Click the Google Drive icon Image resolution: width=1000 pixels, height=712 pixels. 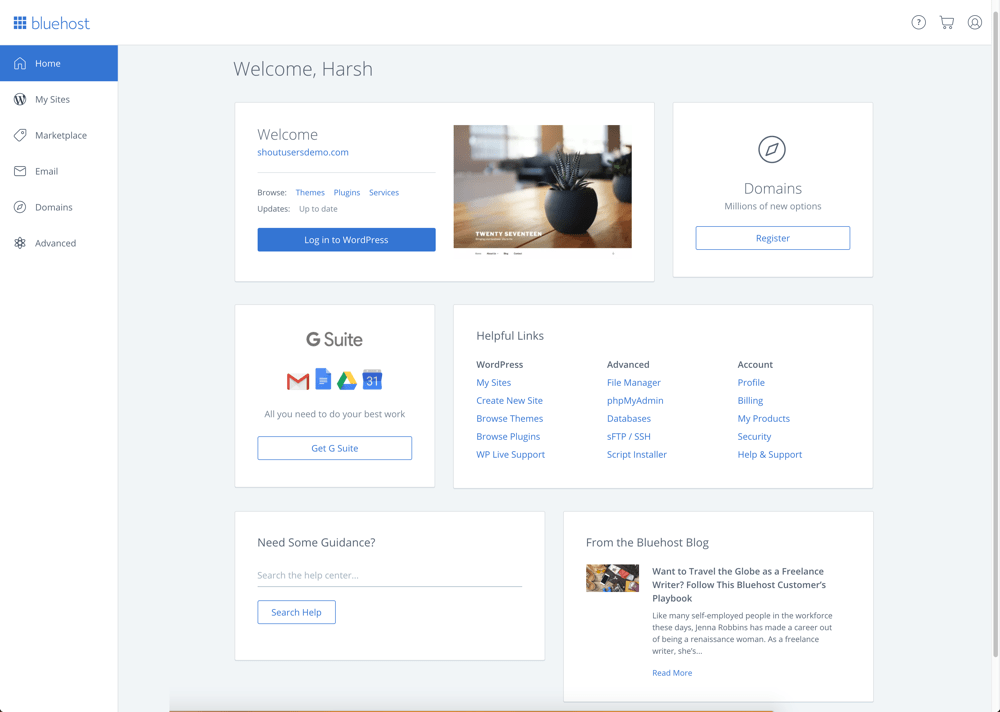[347, 380]
